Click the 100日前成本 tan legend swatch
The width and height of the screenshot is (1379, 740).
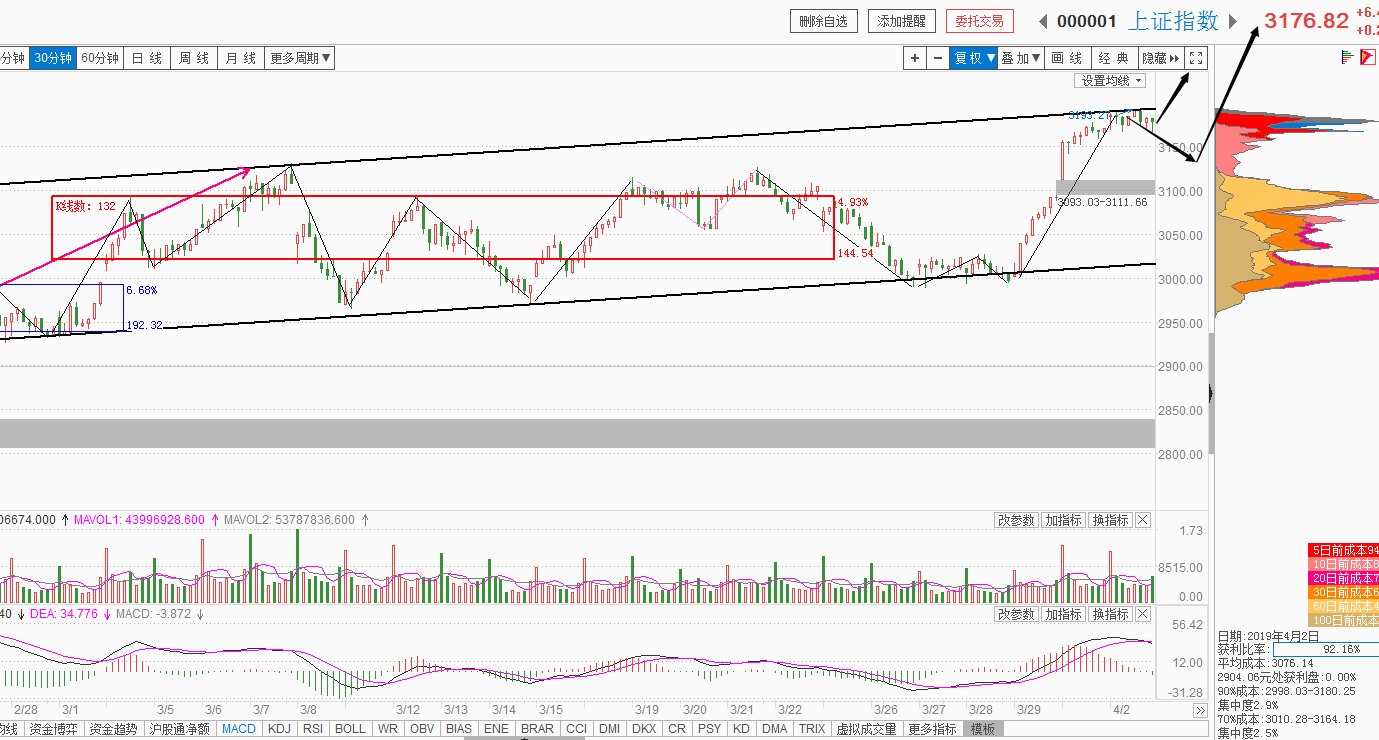pyautogui.click(x=1344, y=620)
